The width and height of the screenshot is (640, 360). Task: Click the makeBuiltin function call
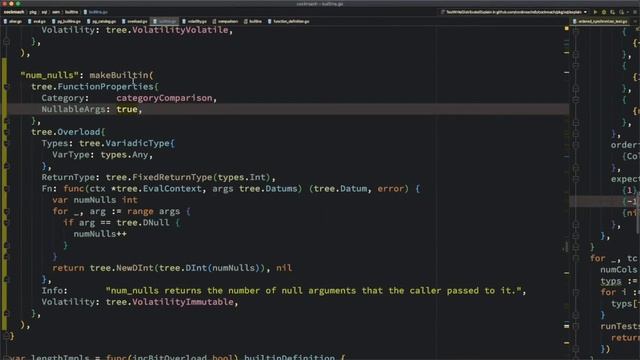[x=119, y=76]
